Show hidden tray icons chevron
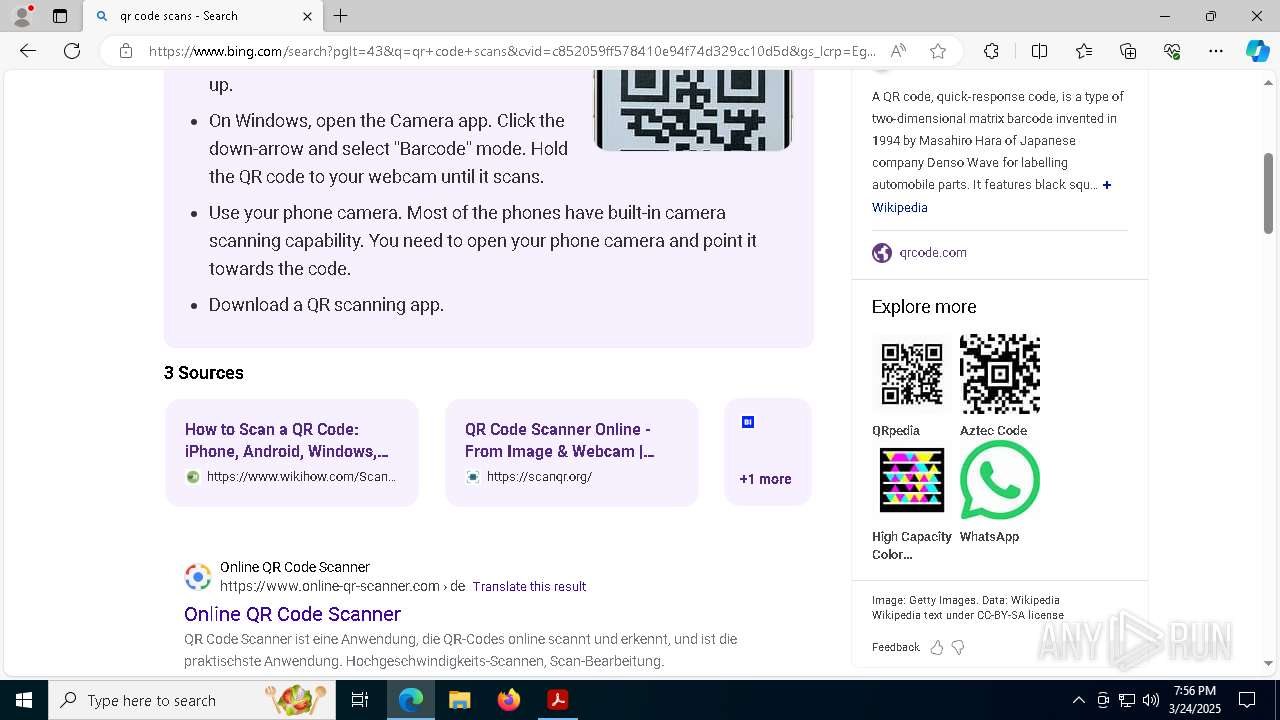 [x=1078, y=700]
